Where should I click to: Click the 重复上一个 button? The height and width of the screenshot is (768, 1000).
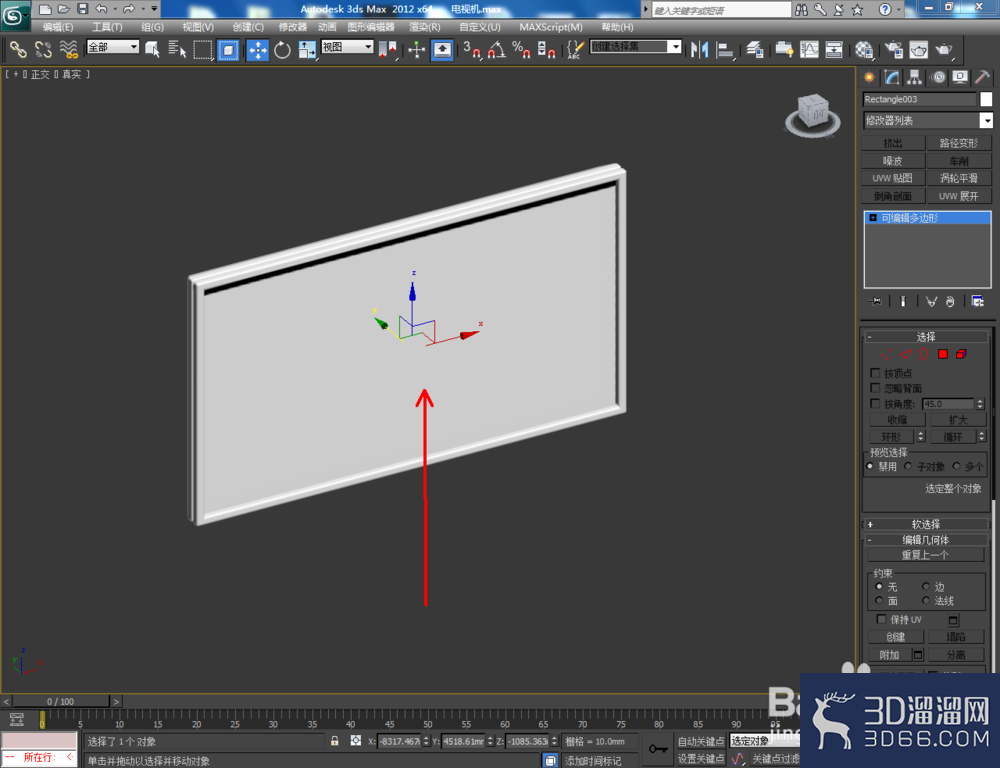tap(925, 555)
